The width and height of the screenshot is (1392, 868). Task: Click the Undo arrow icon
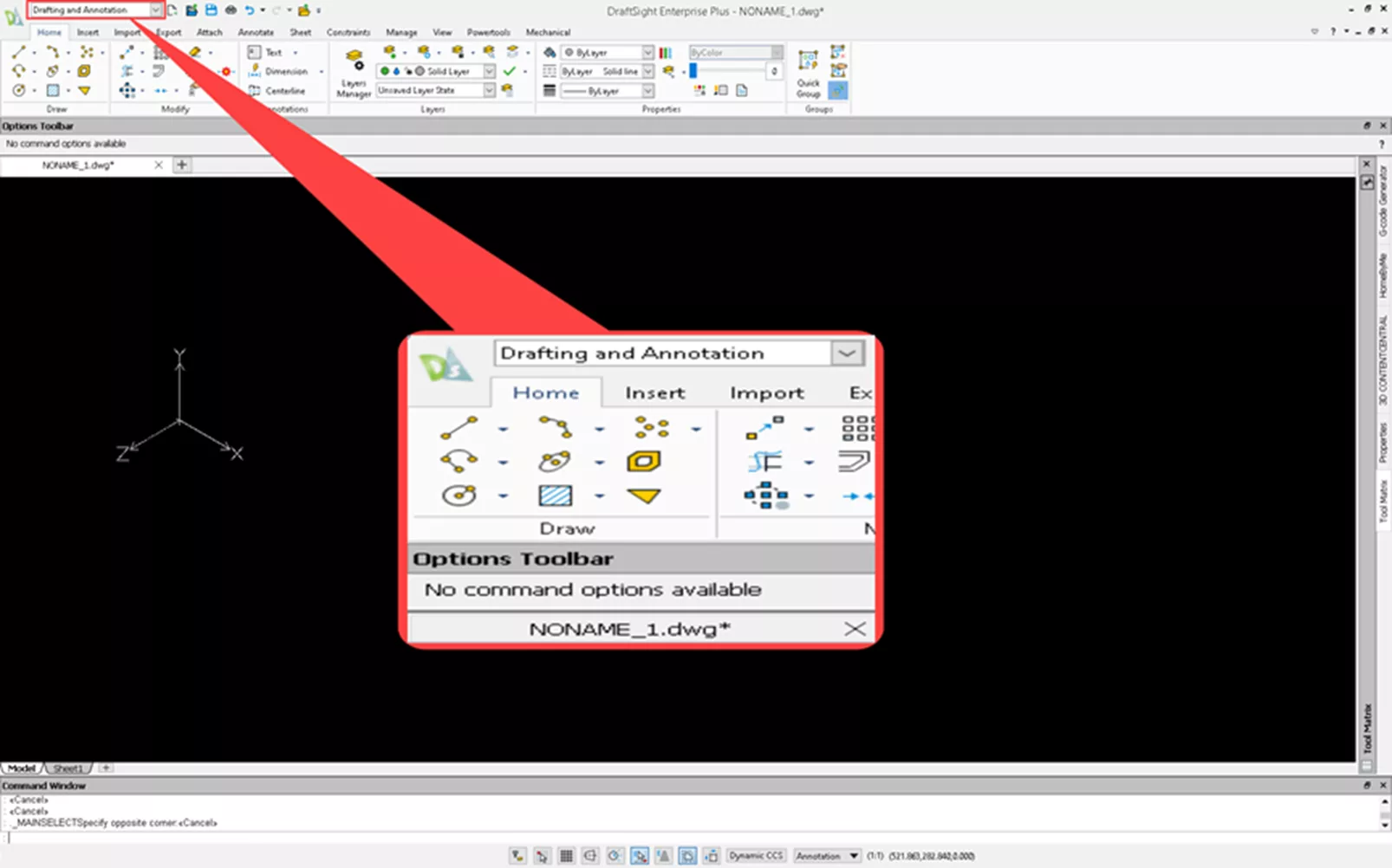[x=250, y=10]
